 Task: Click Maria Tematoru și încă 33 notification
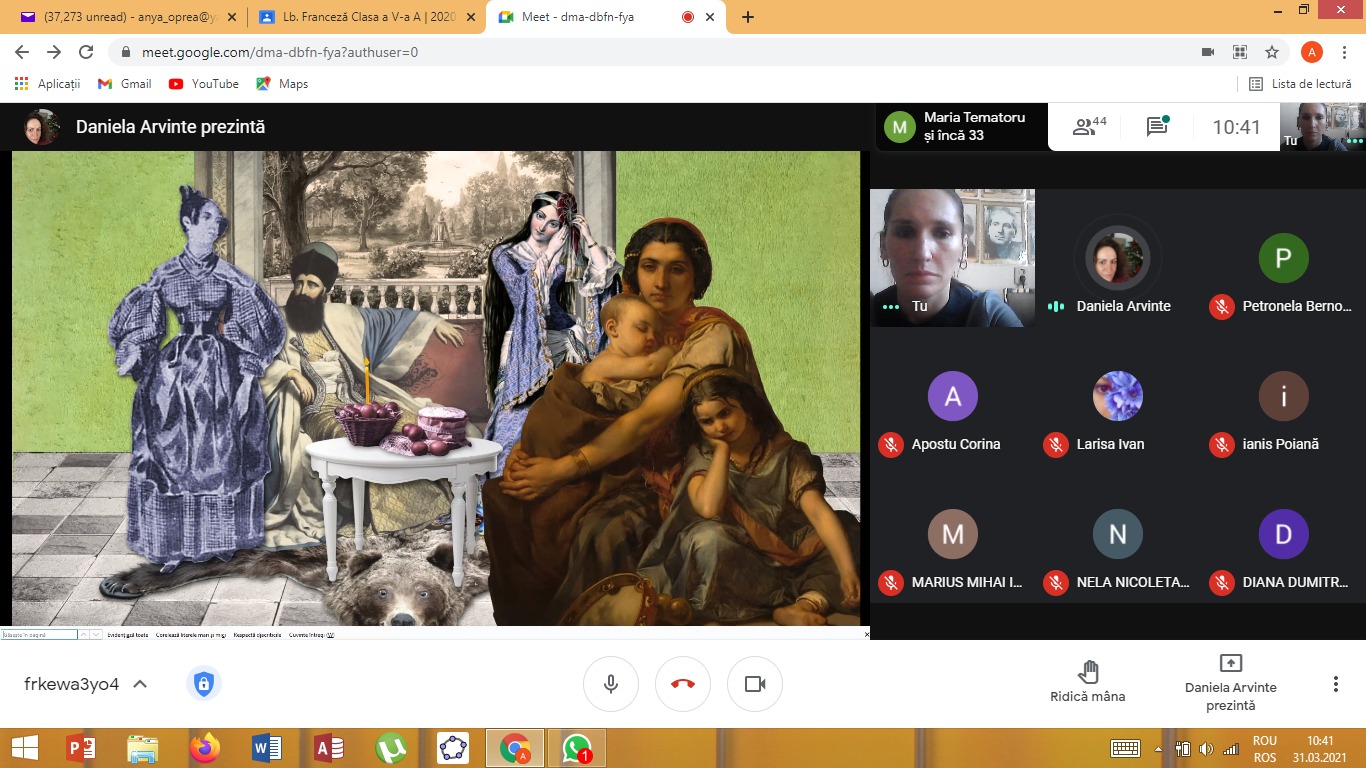[961, 127]
